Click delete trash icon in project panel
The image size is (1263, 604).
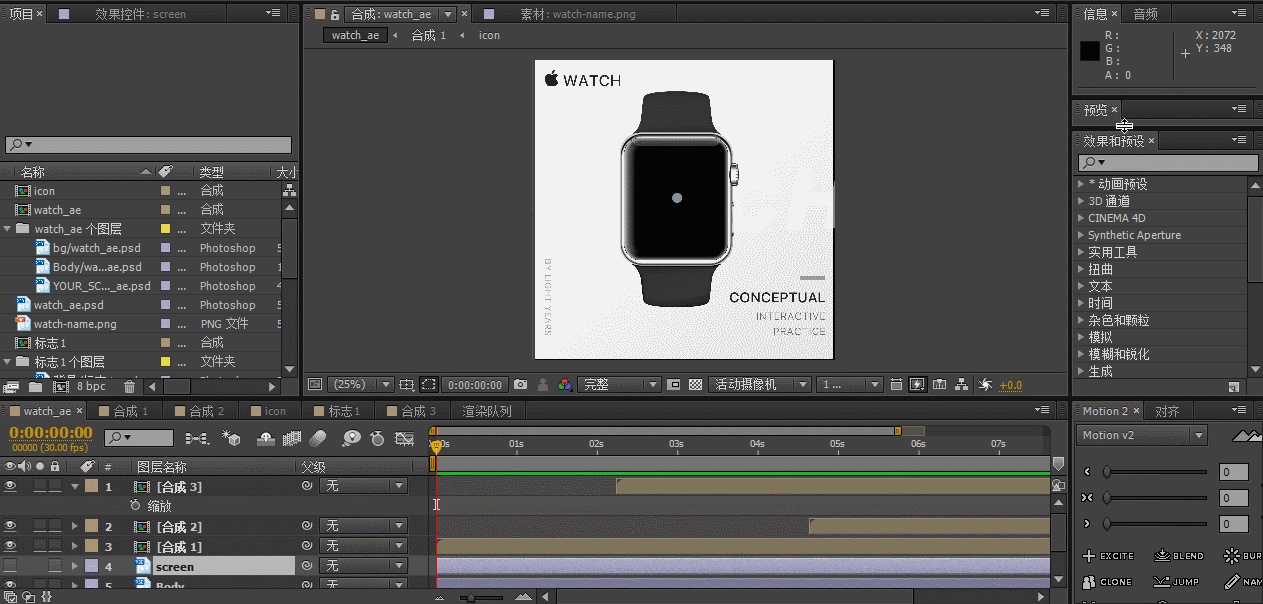pos(129,387)
